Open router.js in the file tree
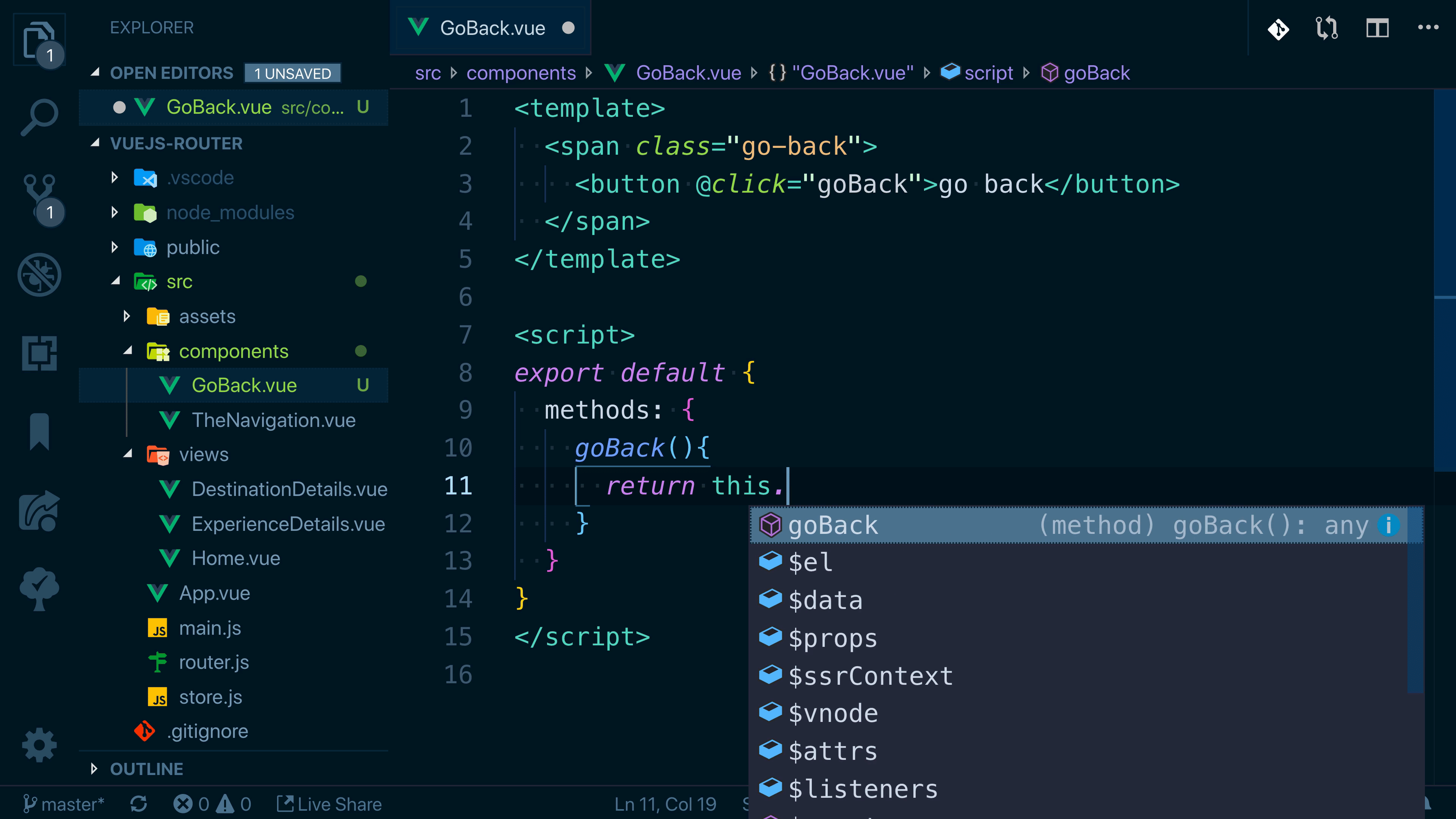 [234, 662]
